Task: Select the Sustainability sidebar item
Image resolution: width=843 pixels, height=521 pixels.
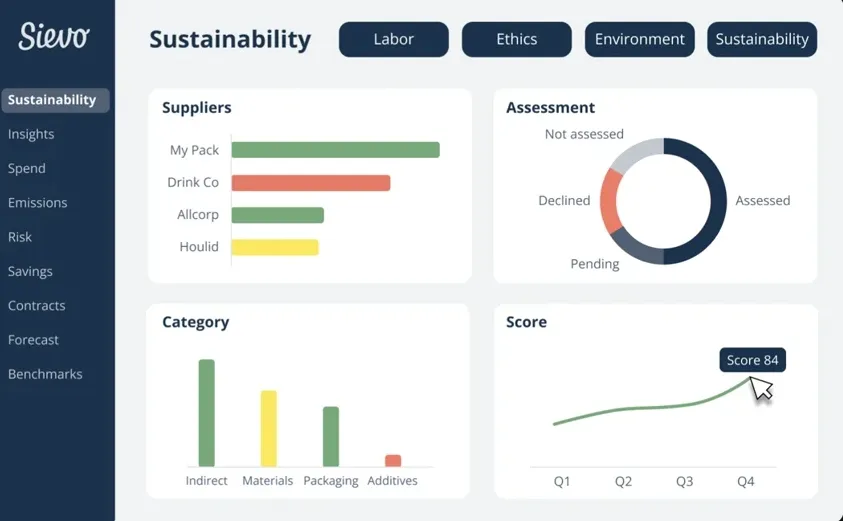Action: pos(53,100)
